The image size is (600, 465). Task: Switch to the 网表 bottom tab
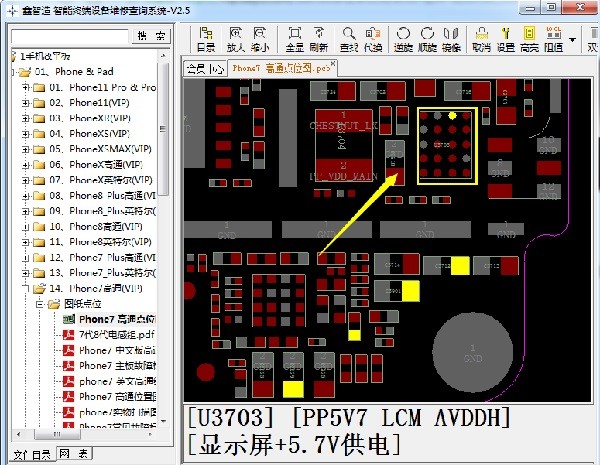click(74, 454)
